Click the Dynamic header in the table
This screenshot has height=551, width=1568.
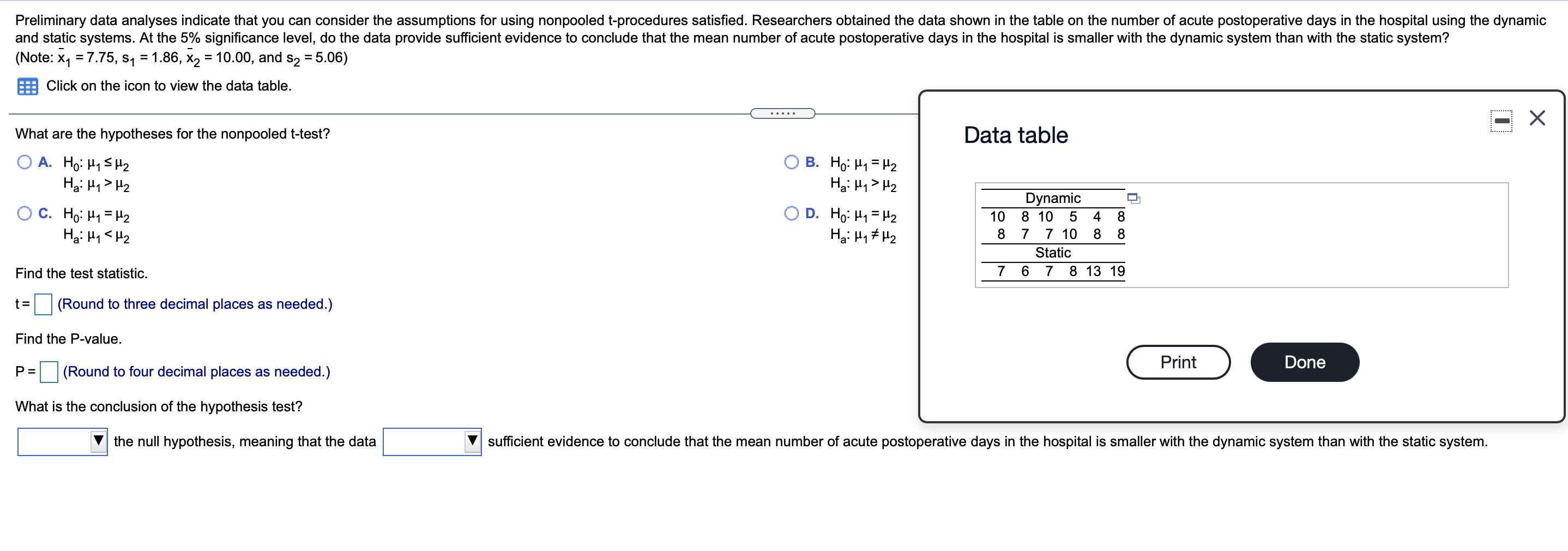(x=1054, y=198)
